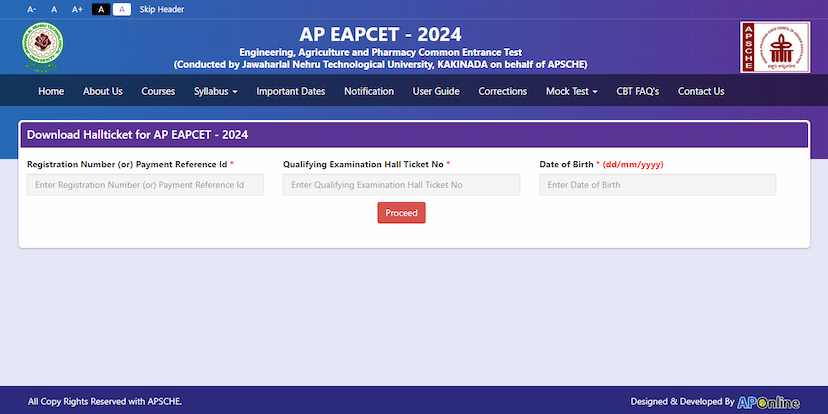Viewport: 828px width, 414px height.
Task: Decrease font size with A- button
Action: (x=32, y=10)
